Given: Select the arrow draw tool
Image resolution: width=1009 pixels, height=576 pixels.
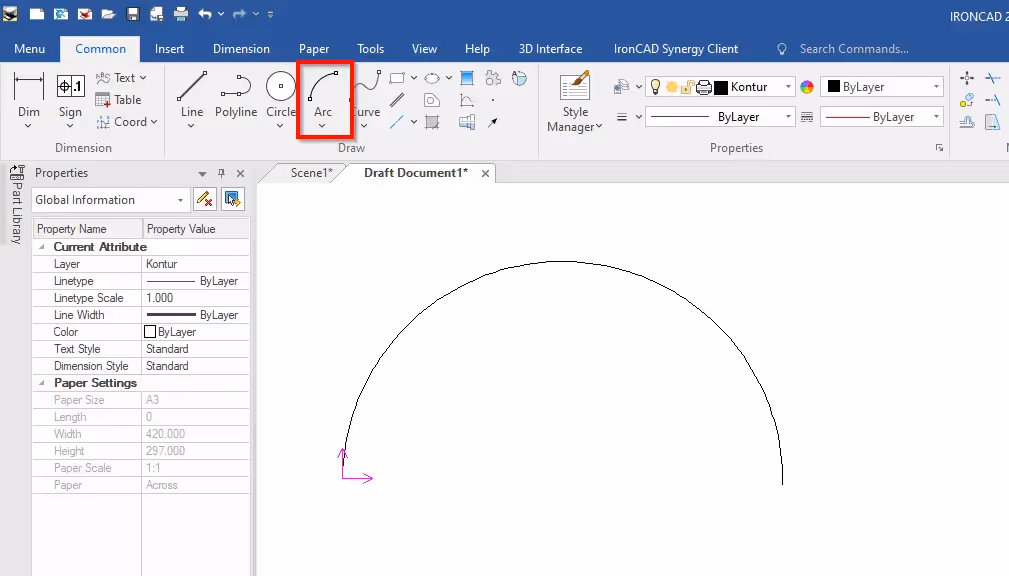Looking at the screenshot, I should [x=493, y=122].
